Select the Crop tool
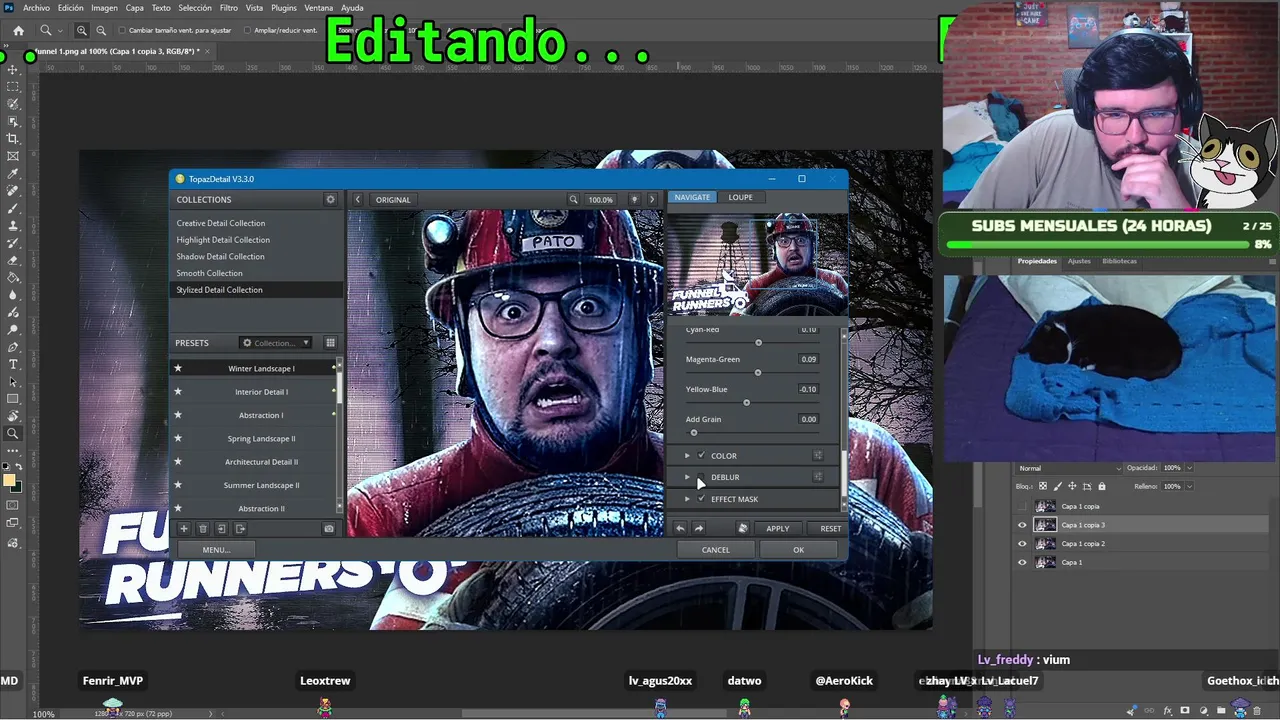The width and height of the screenshot is (1280, 720). [x=13, y=139]
